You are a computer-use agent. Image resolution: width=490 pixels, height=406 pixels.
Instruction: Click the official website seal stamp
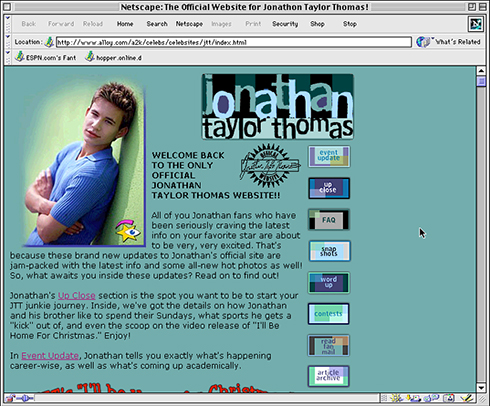click(270, 165)
